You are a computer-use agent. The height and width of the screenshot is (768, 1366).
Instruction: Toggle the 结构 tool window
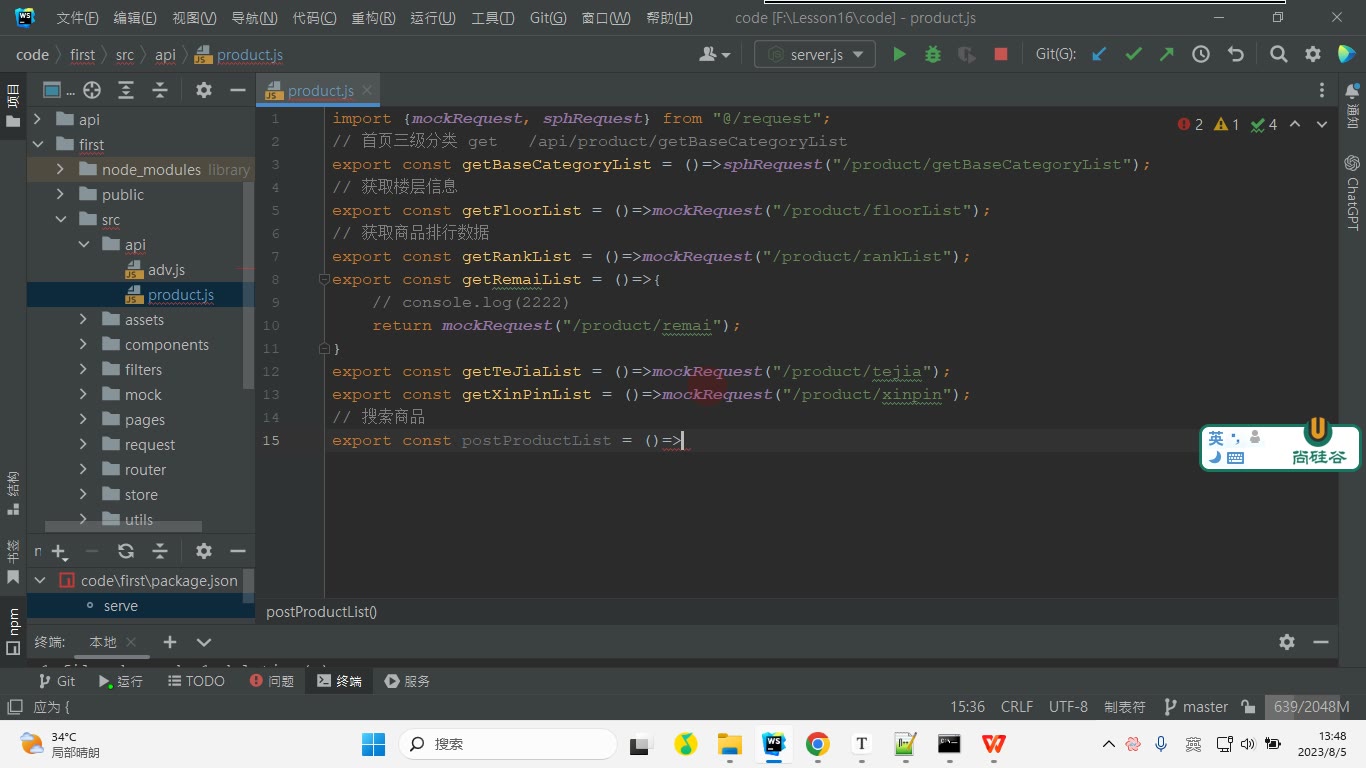tap(13, 492)
